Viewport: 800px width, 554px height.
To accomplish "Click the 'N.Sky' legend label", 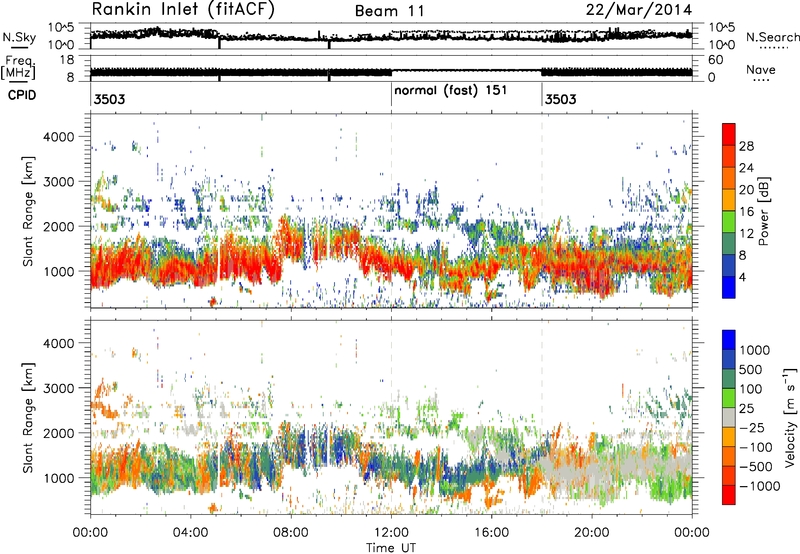I will 19,37.
